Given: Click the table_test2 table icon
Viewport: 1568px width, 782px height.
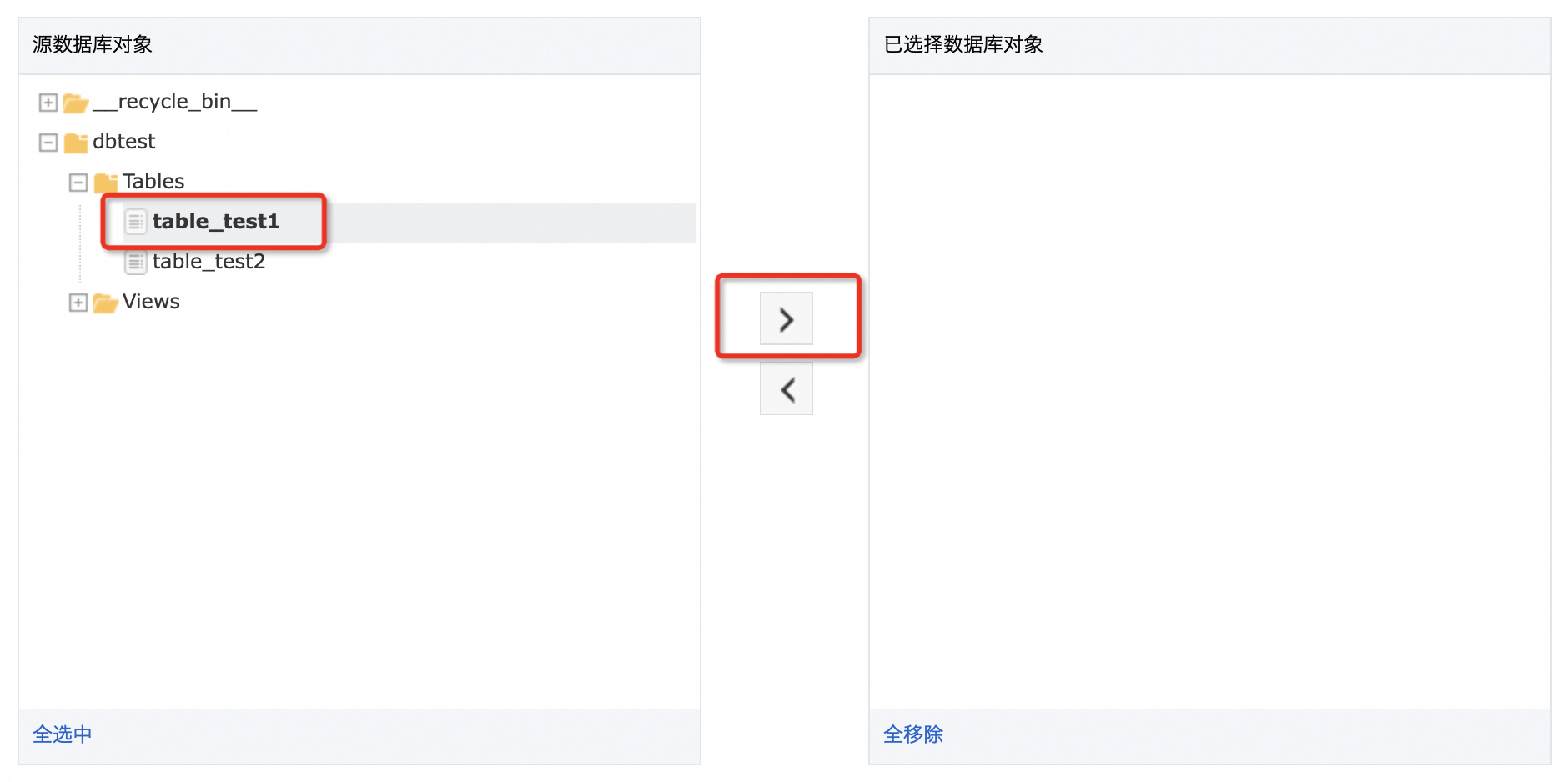Looking at the screenshot, I should click(x=135, y=263).
